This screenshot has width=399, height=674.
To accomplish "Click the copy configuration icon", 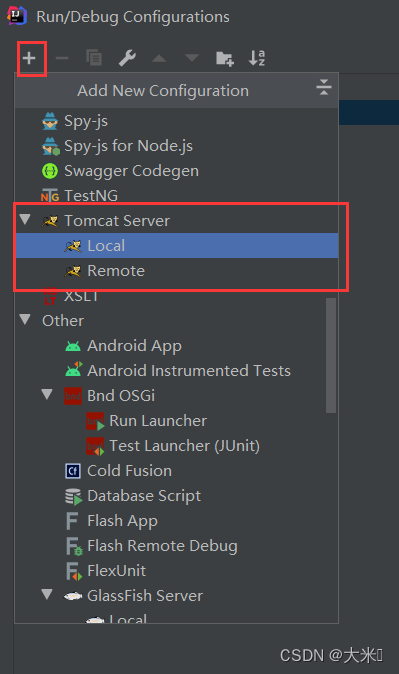I will tap(94, 58).
